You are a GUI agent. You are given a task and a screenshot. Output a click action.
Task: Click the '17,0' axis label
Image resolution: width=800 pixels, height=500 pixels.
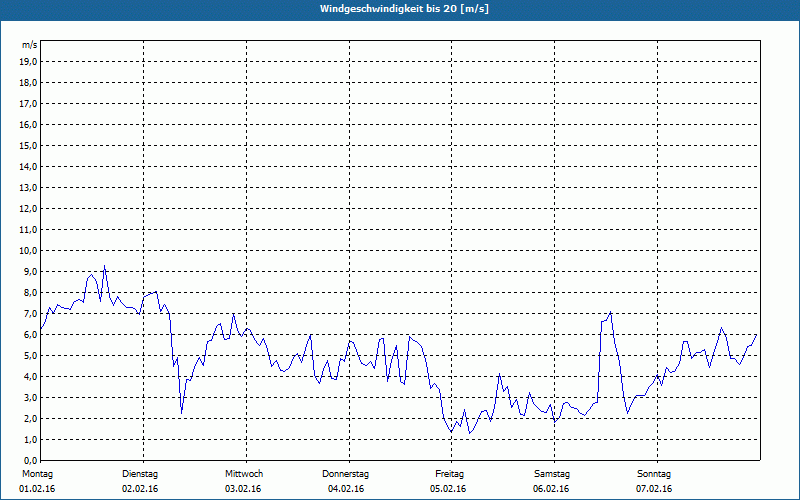coord(29,104)
